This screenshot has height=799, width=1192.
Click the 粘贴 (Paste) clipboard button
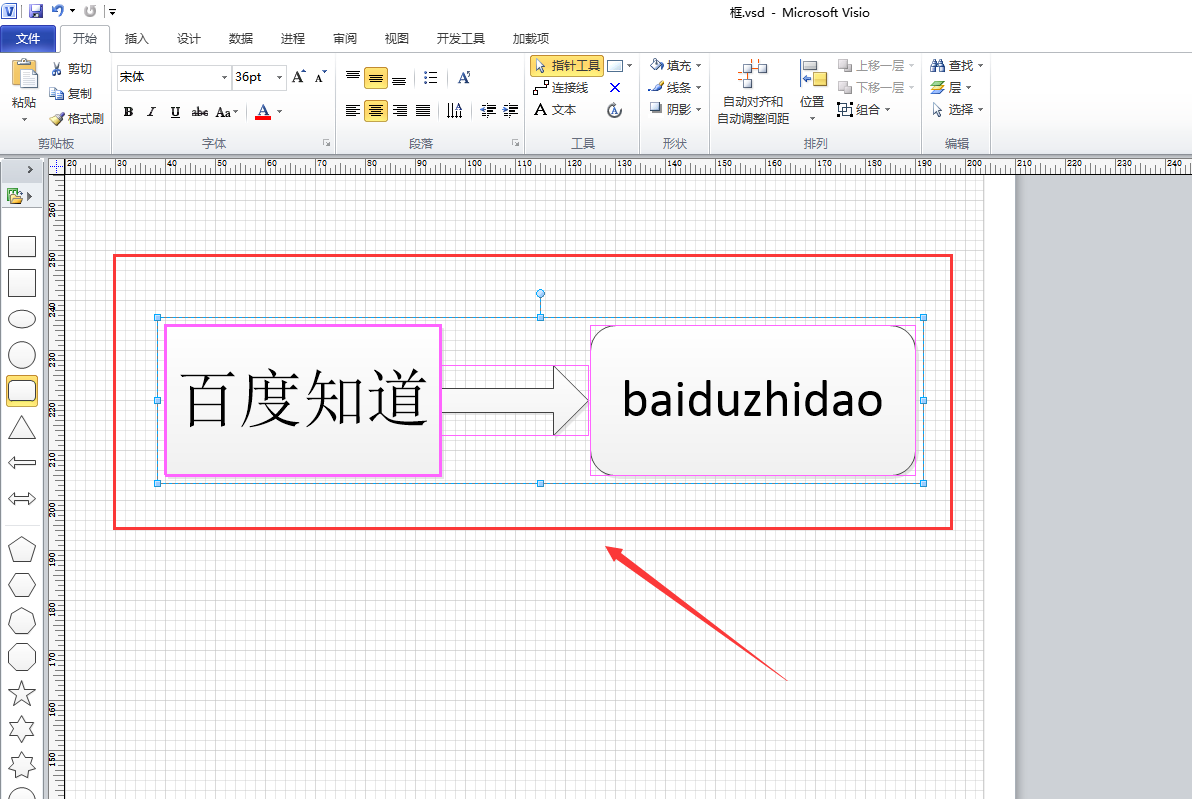coord(24,90)
